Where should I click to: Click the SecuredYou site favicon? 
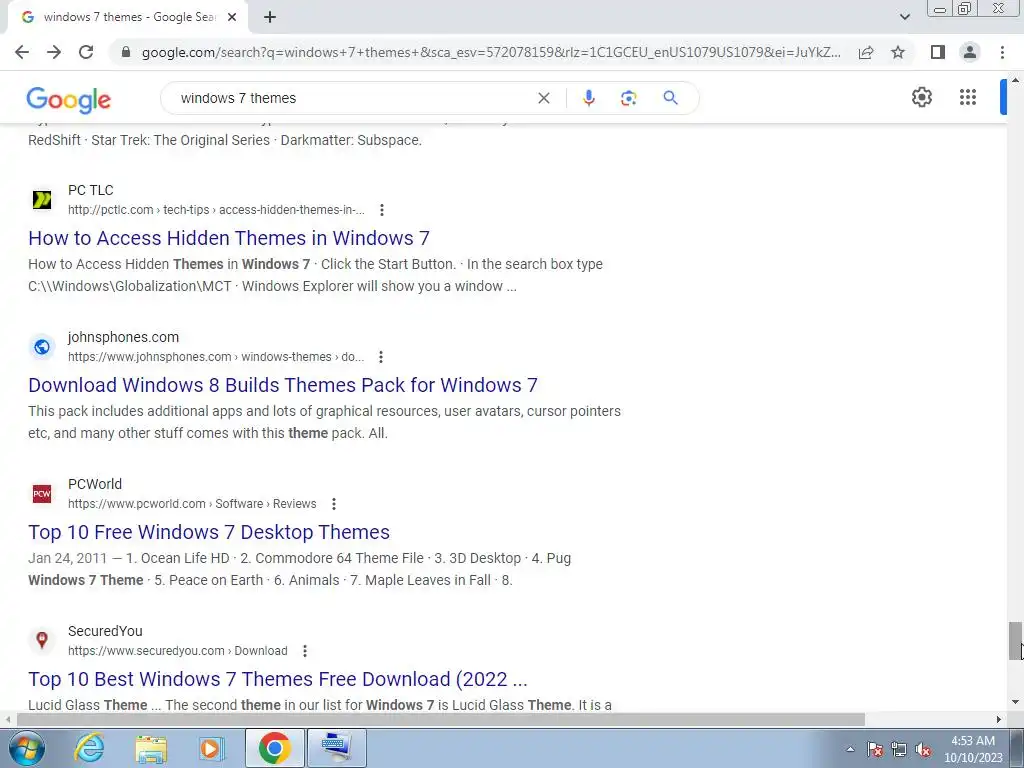[x=42, y=641]
